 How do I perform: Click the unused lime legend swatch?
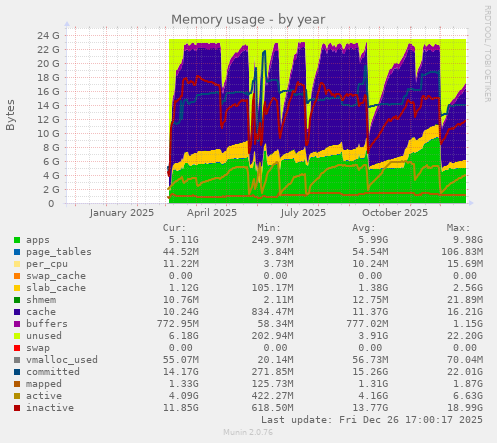coord(17,336)
